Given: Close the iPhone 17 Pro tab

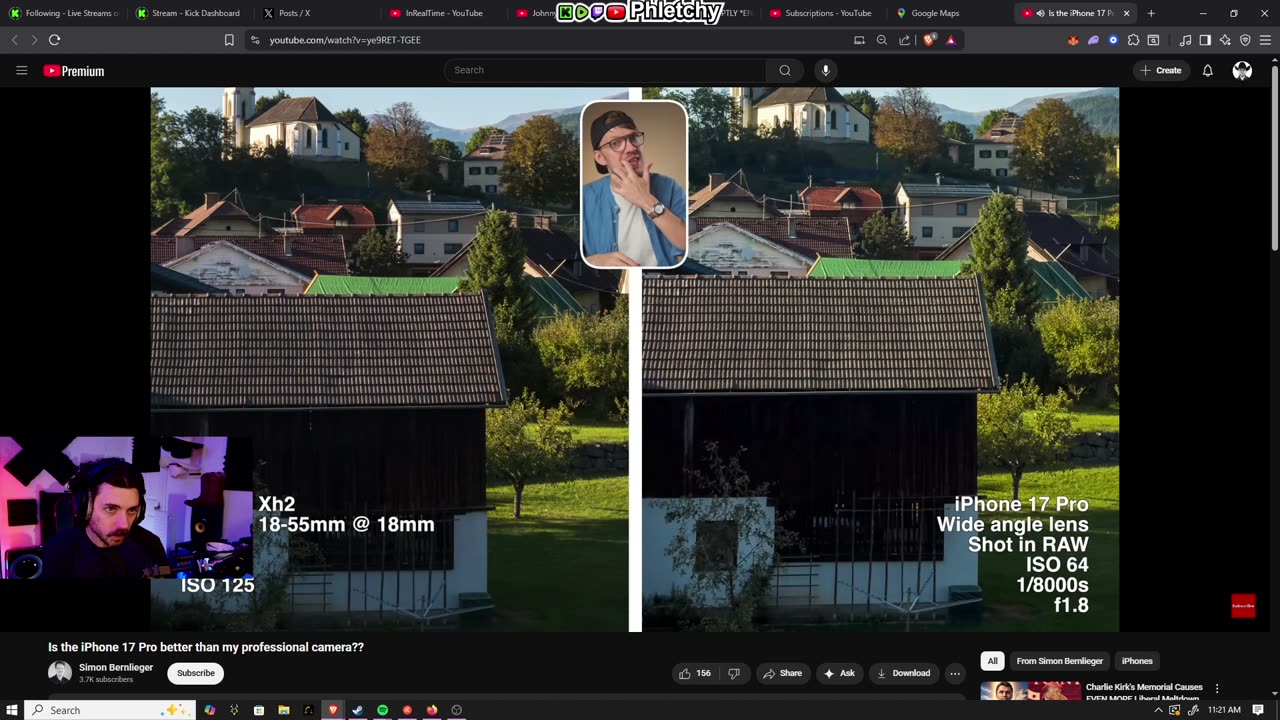Looking at the screenshot, I should coord(1126,13).
